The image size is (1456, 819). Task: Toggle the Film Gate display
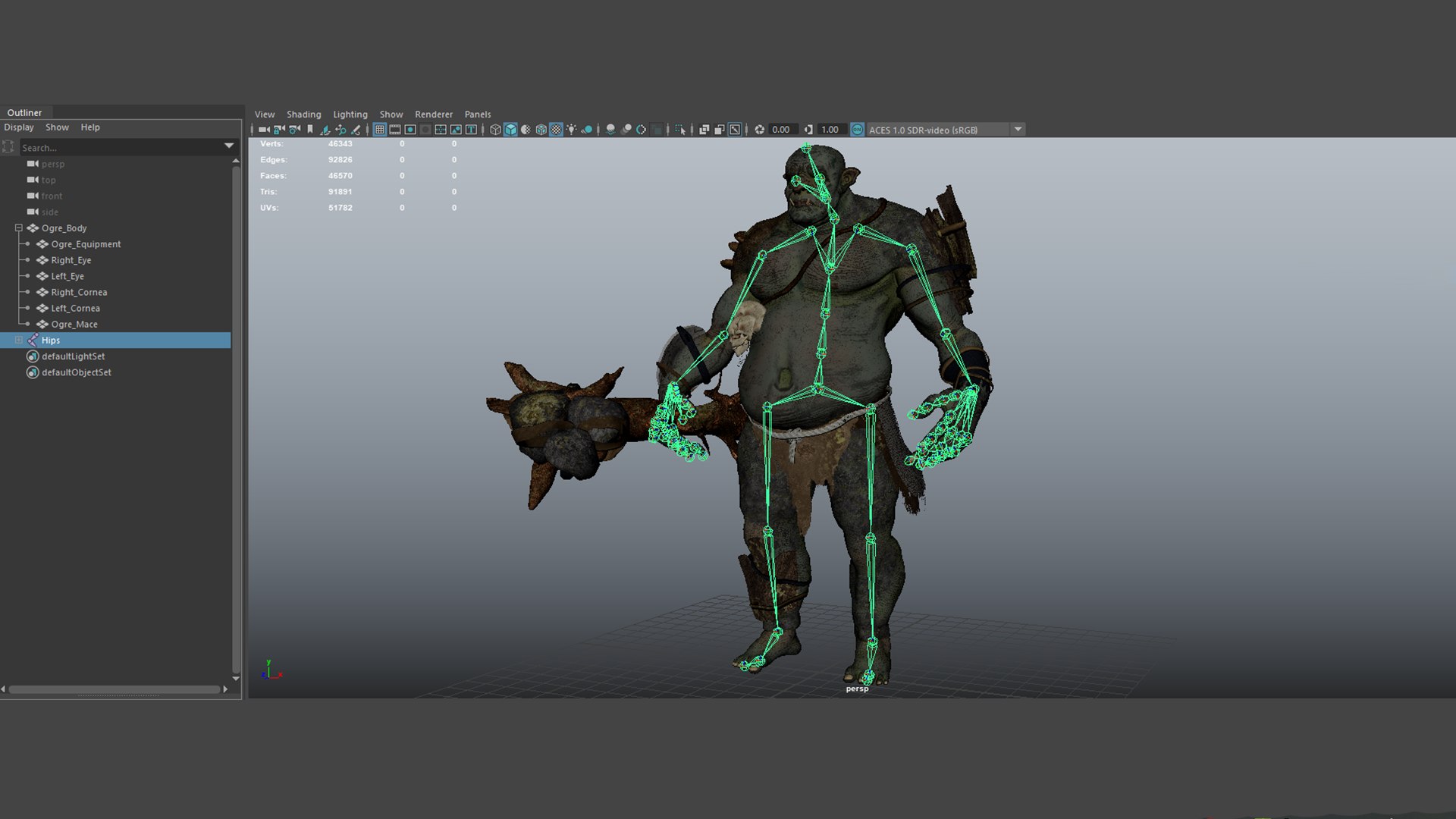[394, 130]
